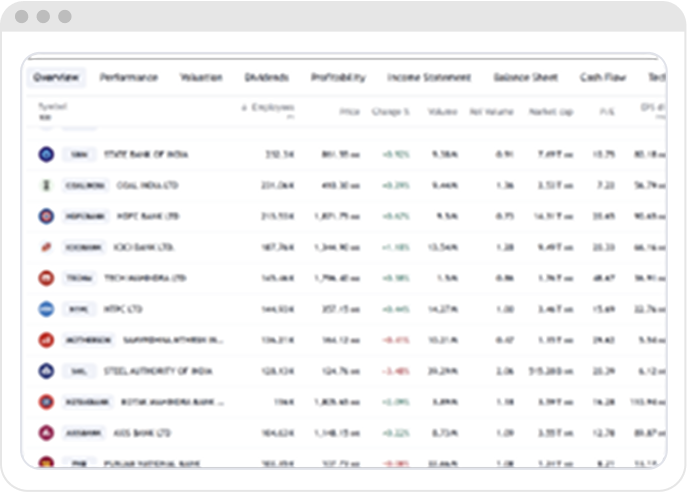The image size is (687, 492).
Task: Click the HDFC Bank logo icon
Action: [45, 216]
